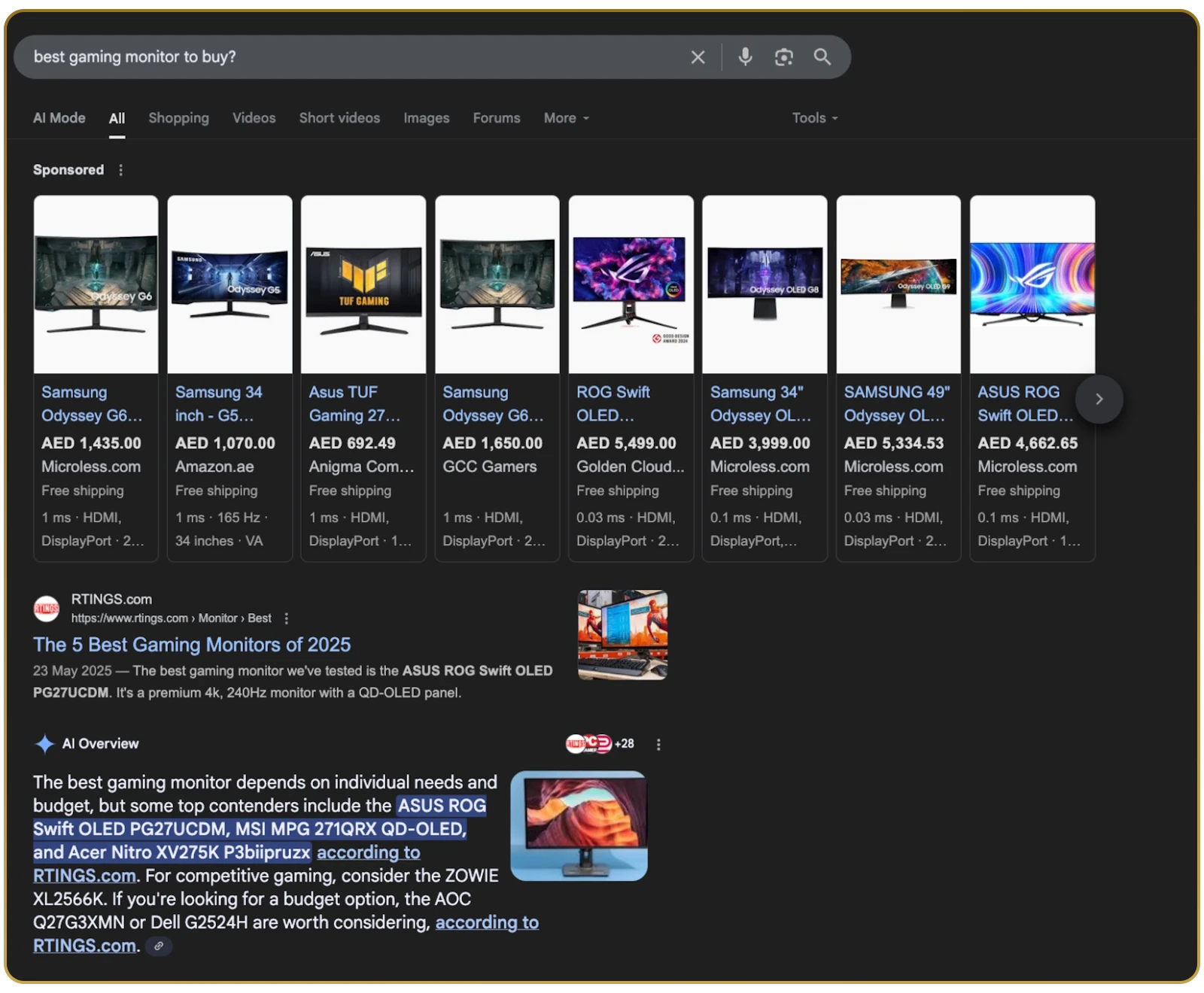Clear the search box with the X icon
This screenshot has width=1204, height=993.
[x=698, y=57]
